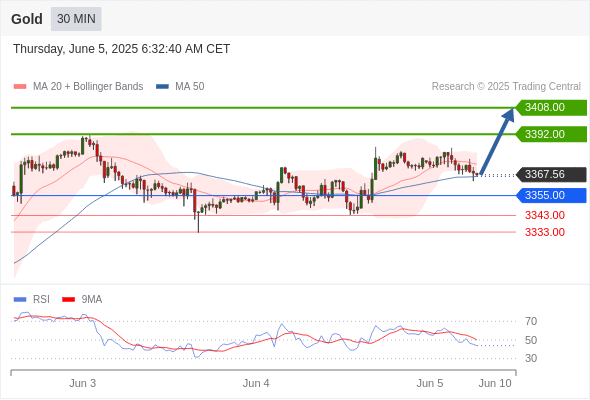This screenshot has width=590, height=400.
Task: Click the red 3333.00 support label
Action: coord(545,232)
